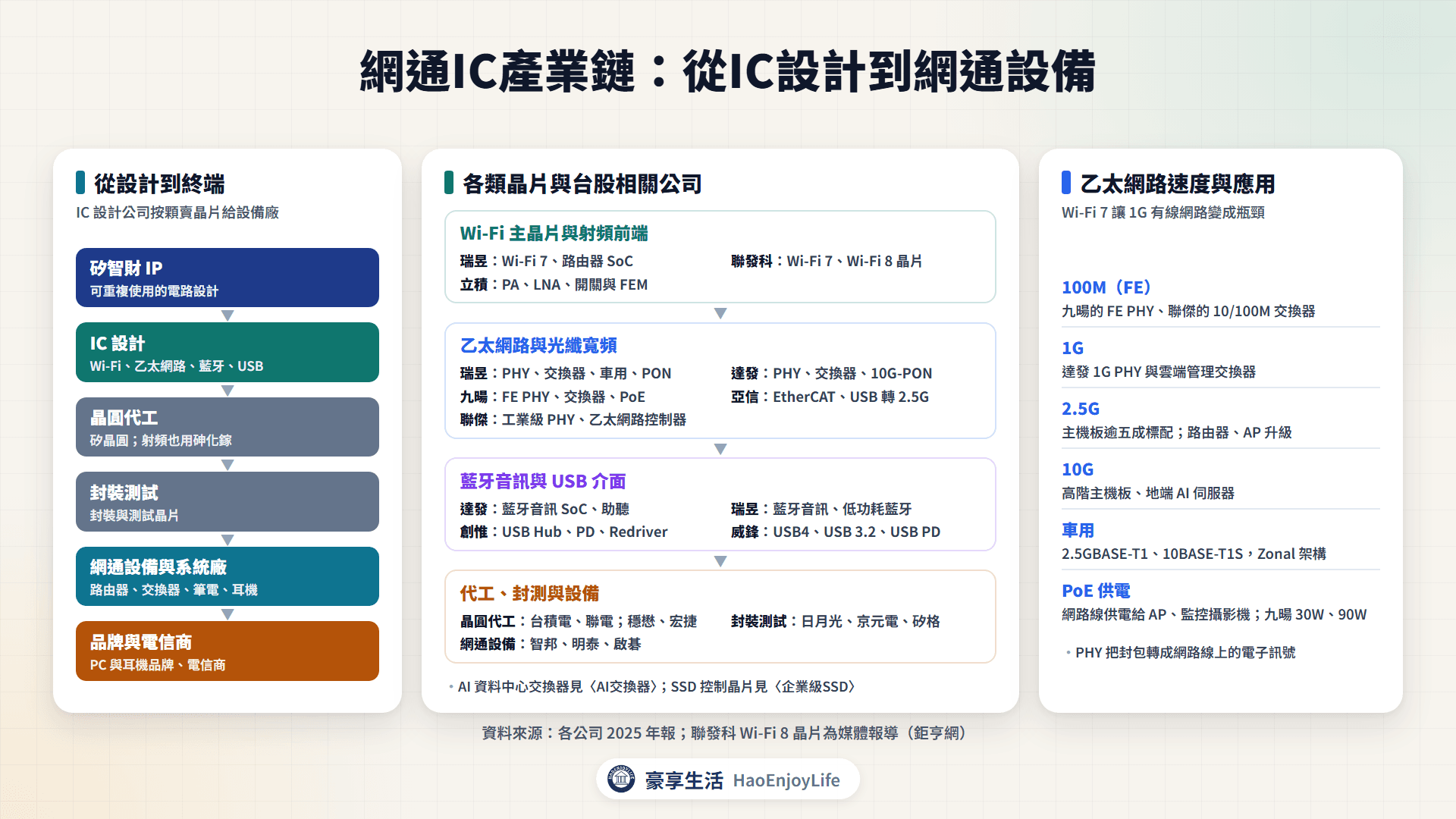This screenshot has width=1456, height=819.
Task: Click the note PHY 把封包轉成網路線上的電子訊號
Action: pyautogui.click(x=1185, y=653)
